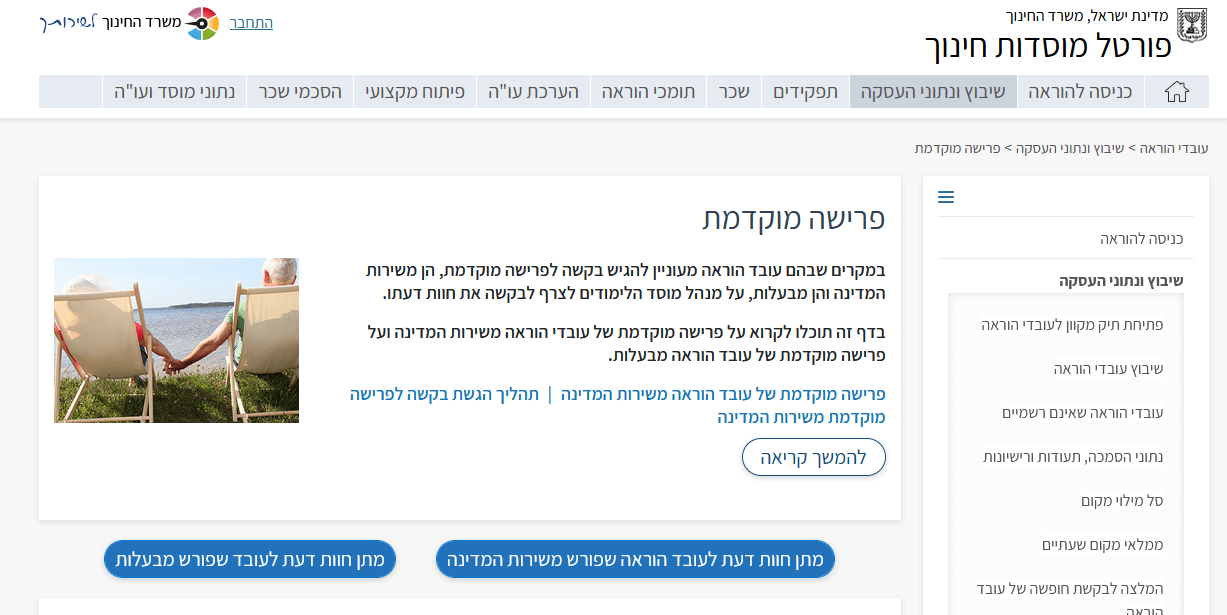Open the שכר navigation tab

click(x=734, y=91)
